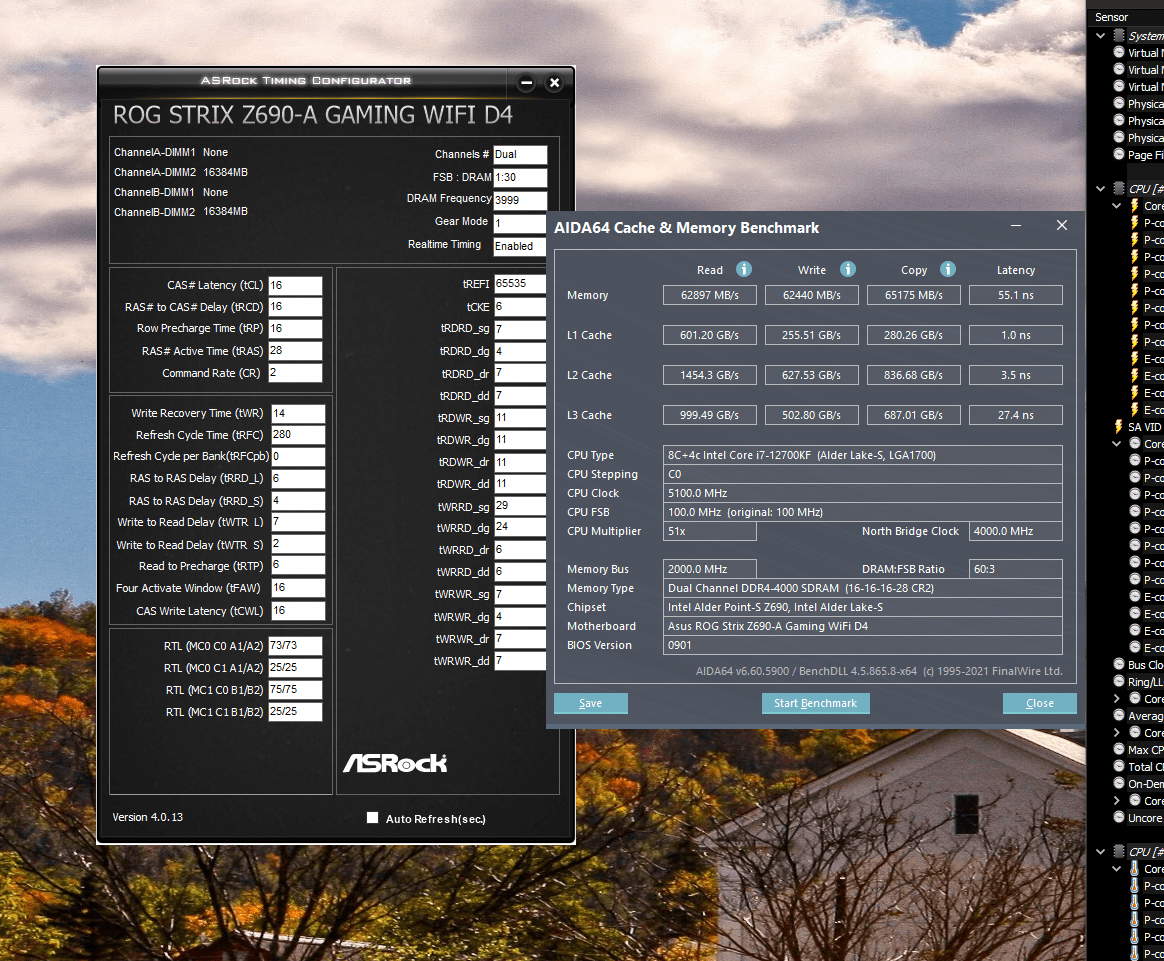1164x961 pixels.
Task: Click the RAS# Active Time (tRAS) field
Action: (295, 350)
